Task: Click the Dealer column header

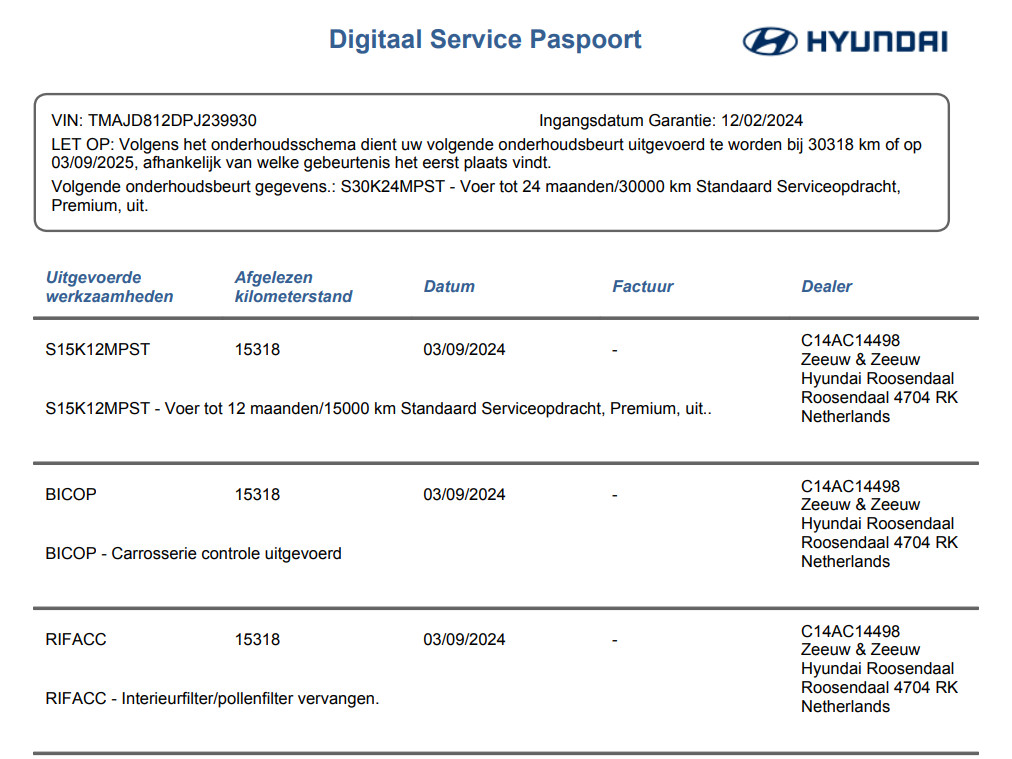Action: pos(826,287)
